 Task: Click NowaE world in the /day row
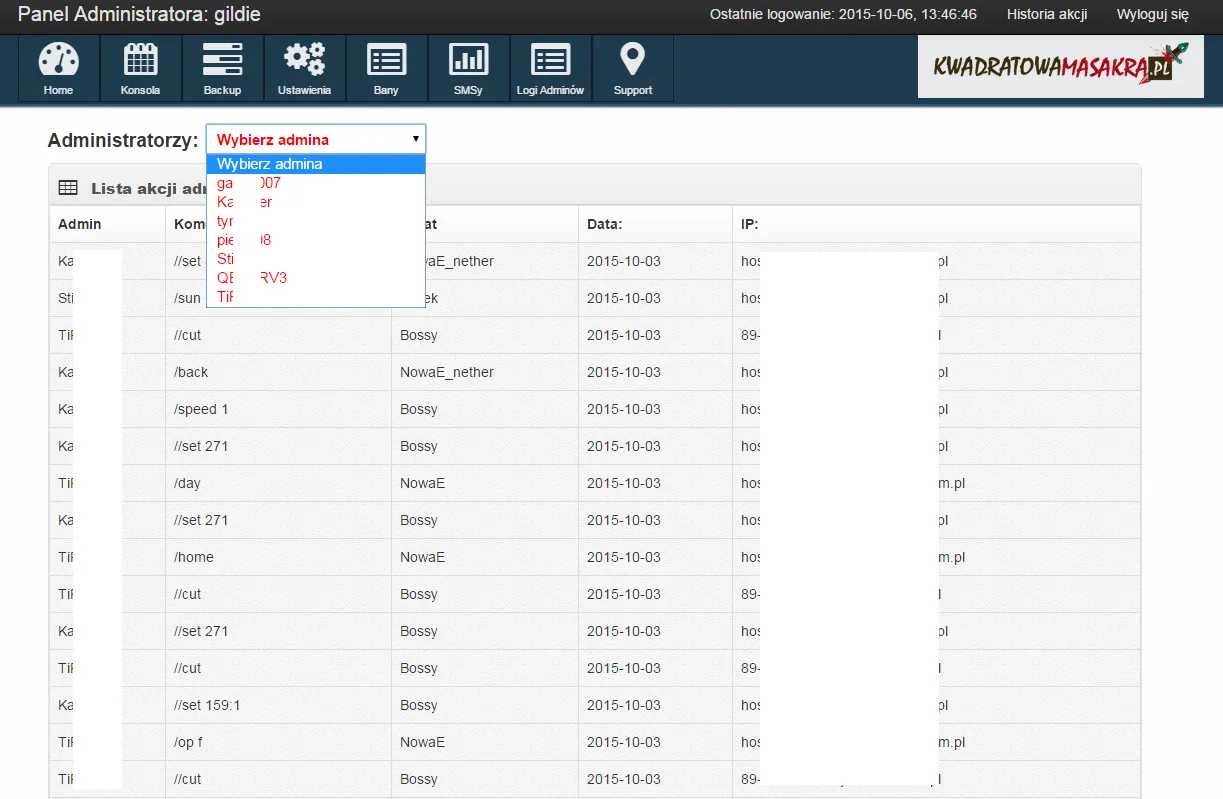[x=422, y=483]
